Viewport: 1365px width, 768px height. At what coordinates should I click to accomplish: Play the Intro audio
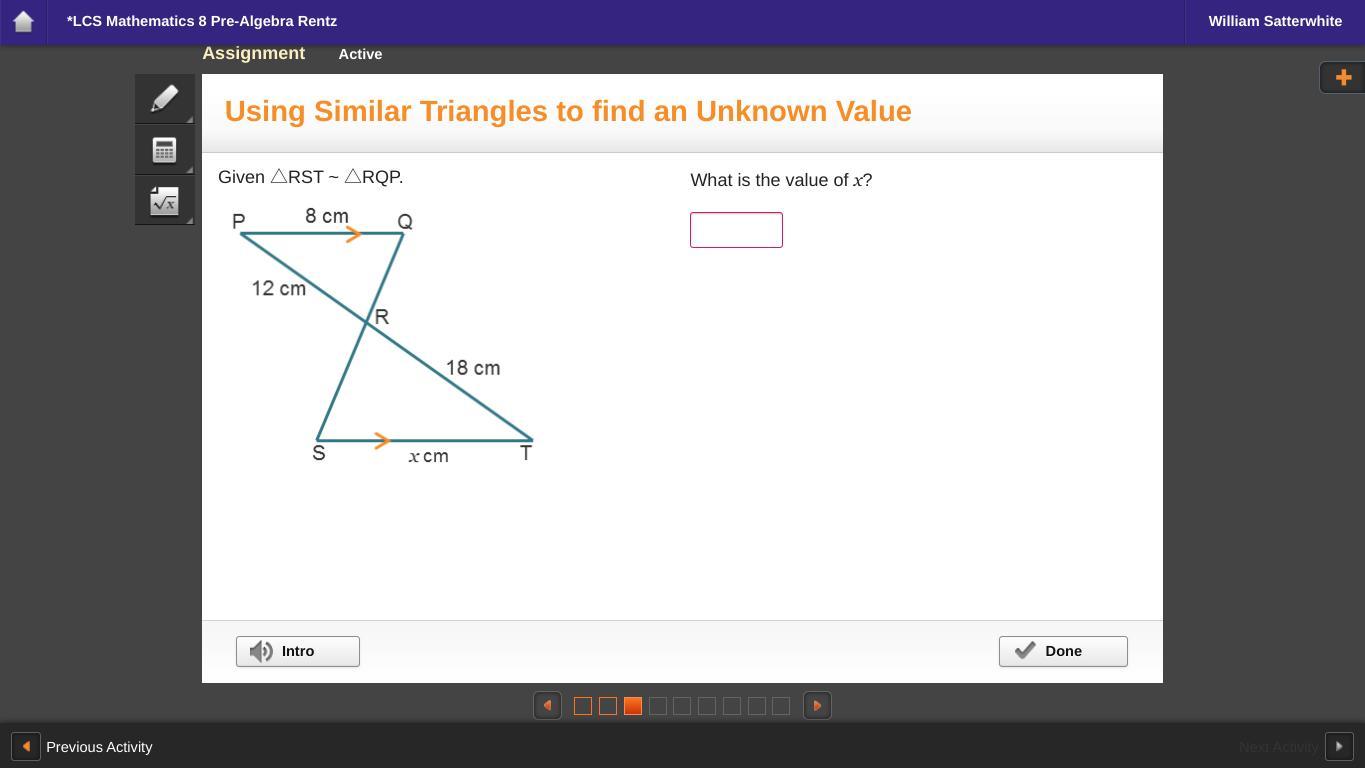pos(298,651)
